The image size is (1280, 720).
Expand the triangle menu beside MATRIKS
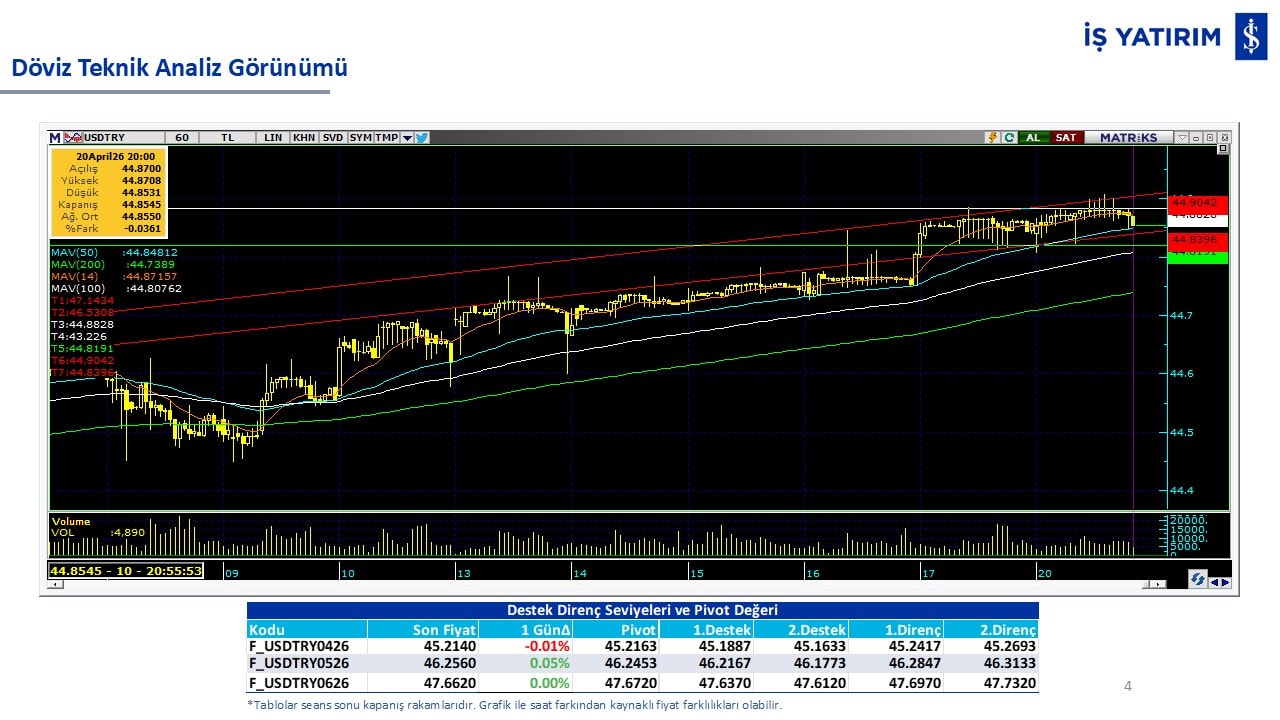[x=1182, y=137]
